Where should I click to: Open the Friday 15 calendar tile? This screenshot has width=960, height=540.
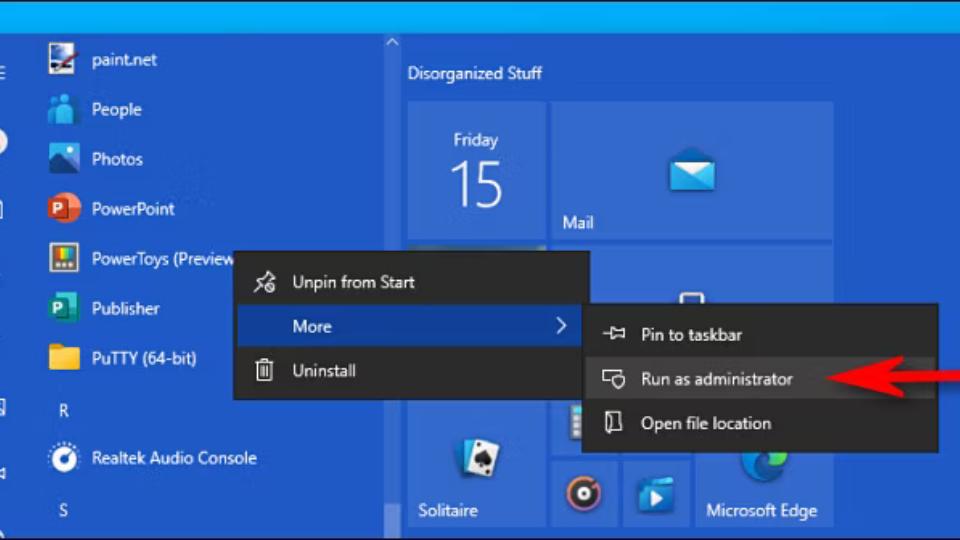pyautogui.click(x=476, y=171)
